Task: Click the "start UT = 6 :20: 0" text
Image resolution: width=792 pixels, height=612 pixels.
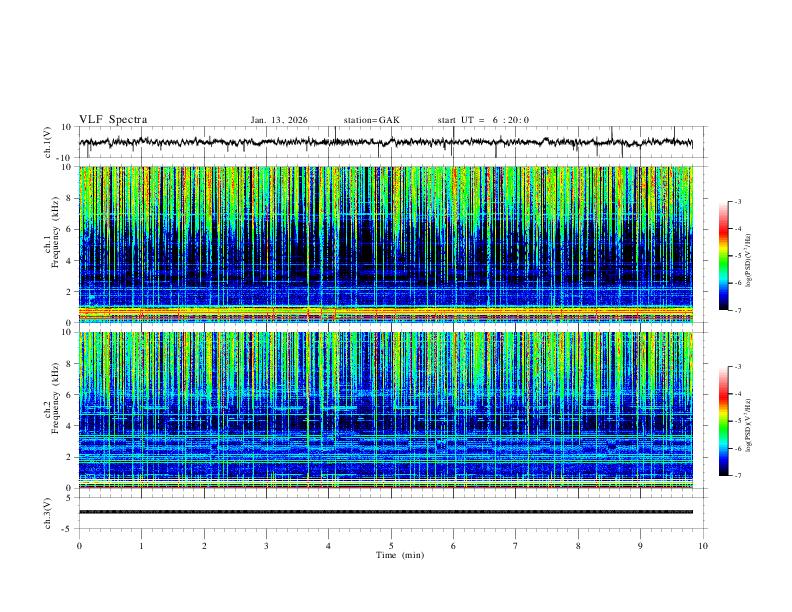Action: [483, 120]
